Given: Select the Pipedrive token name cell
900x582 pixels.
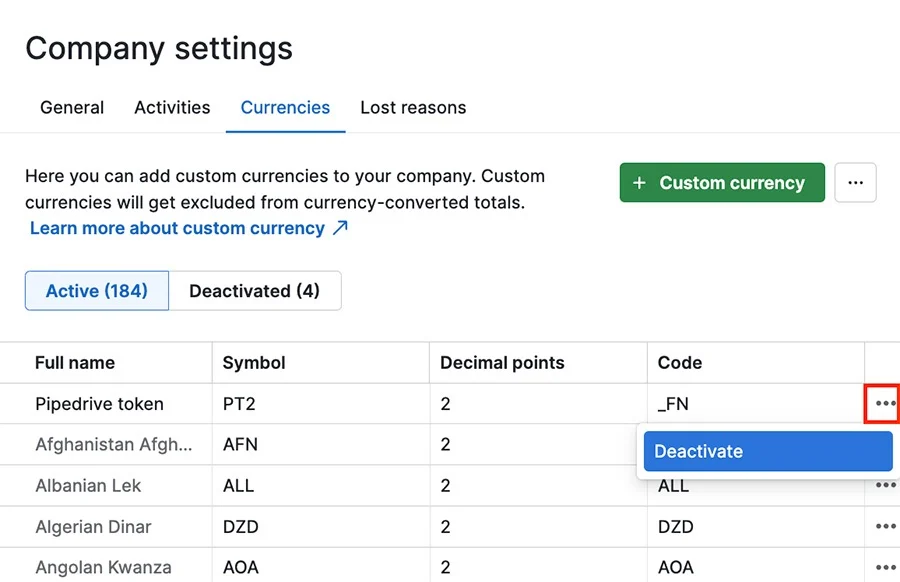Looking at the screenshot, I should [106, 403].
